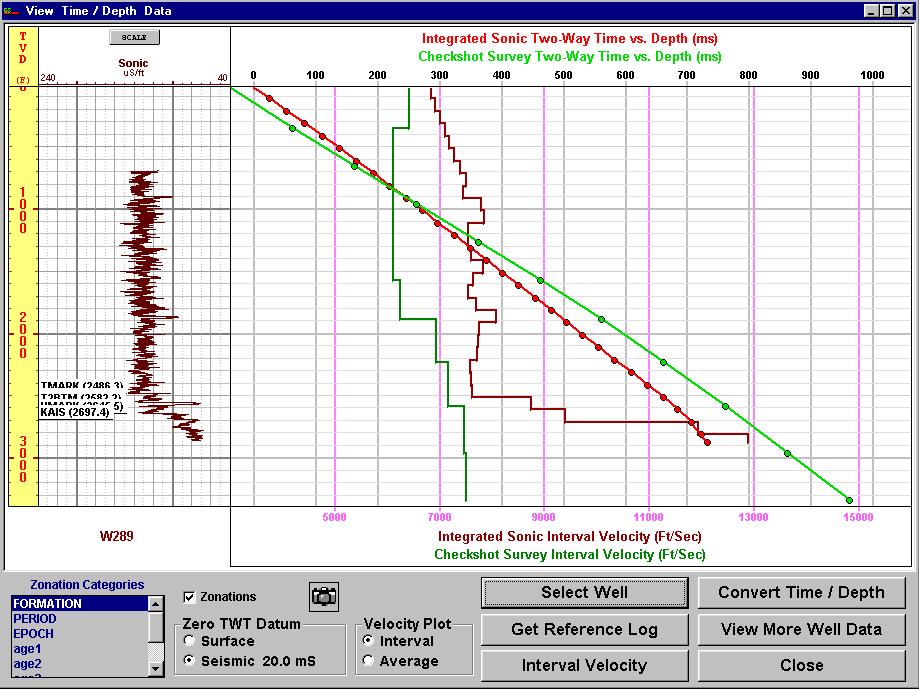
Task: Click Get Reference Log
Action: (x=584, y=629)
